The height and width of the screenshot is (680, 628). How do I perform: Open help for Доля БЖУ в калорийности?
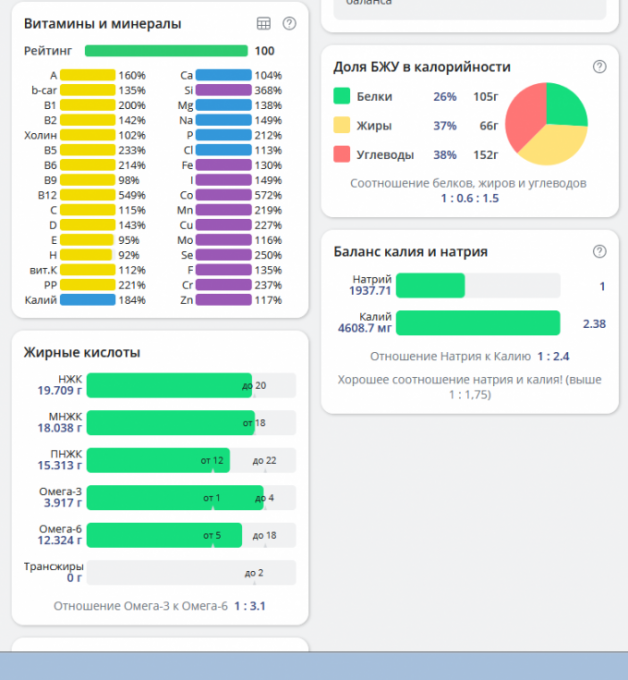click(599, 66)
